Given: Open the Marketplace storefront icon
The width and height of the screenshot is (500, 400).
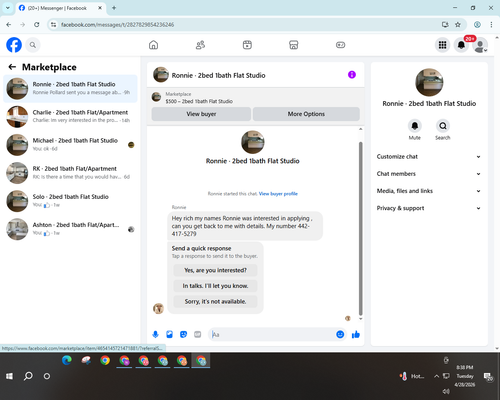Looking at the screenshot, I should coord(294,45).
